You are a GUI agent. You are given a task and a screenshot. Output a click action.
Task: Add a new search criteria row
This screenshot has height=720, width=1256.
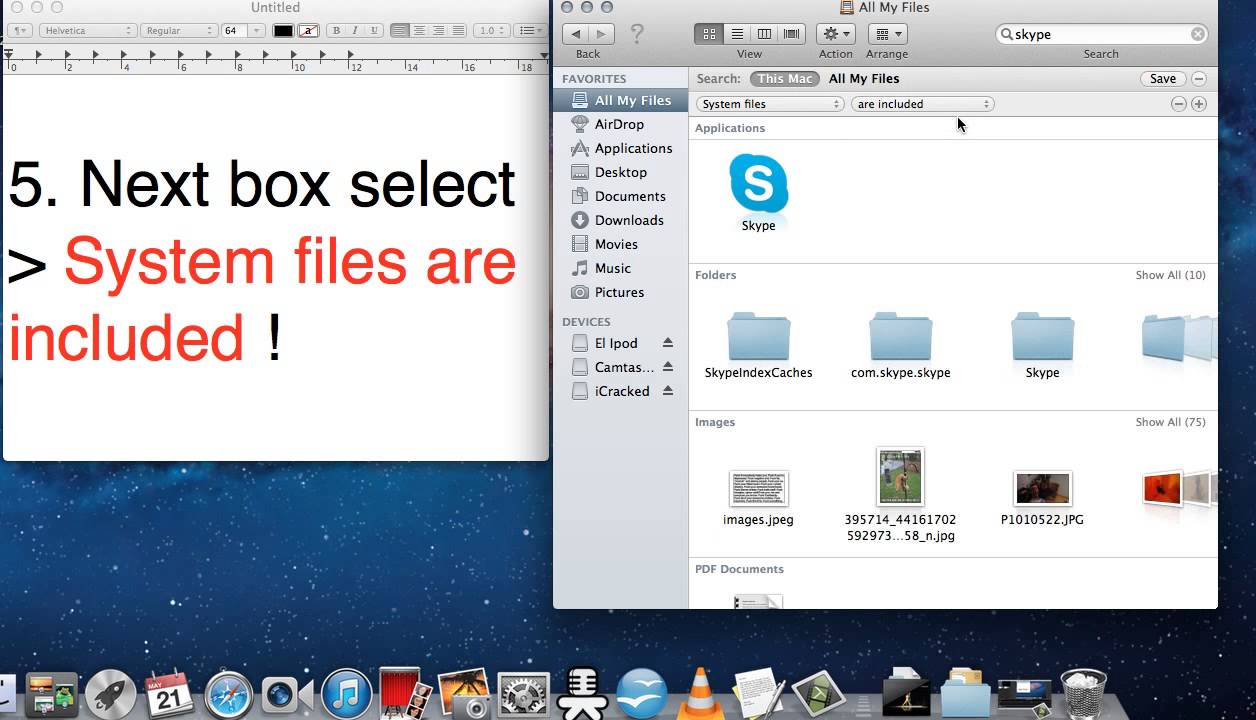coord(1198,104)
